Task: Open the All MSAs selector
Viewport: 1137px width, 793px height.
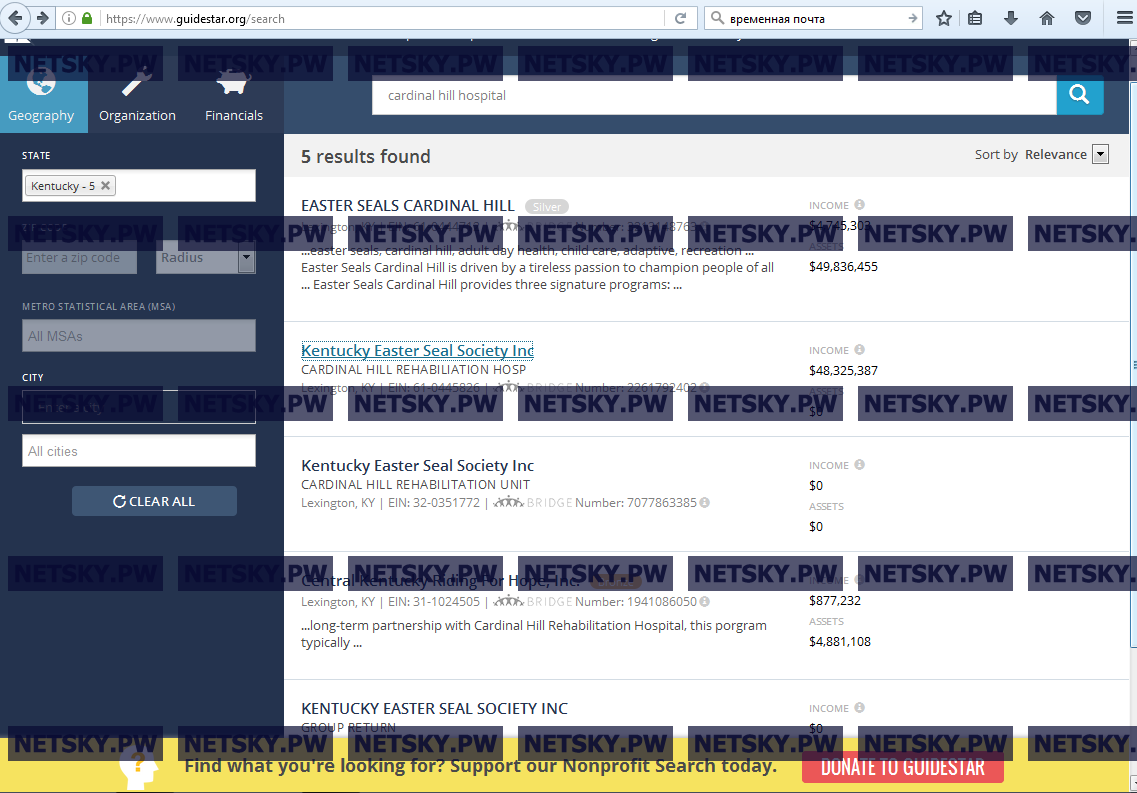Action: coord(139,336)
